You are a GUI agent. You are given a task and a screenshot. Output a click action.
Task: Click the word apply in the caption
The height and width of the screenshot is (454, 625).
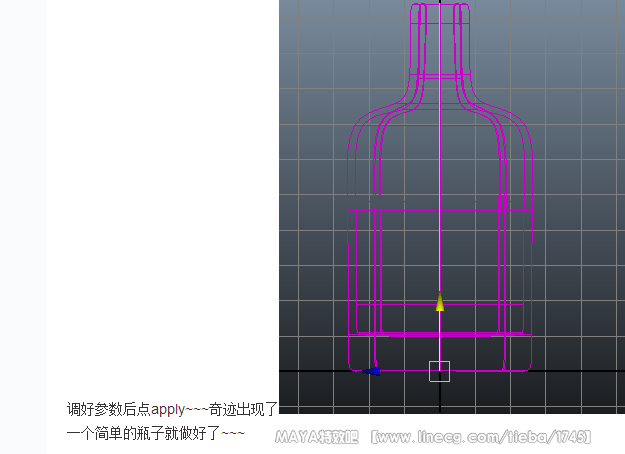tap(168, 409)
